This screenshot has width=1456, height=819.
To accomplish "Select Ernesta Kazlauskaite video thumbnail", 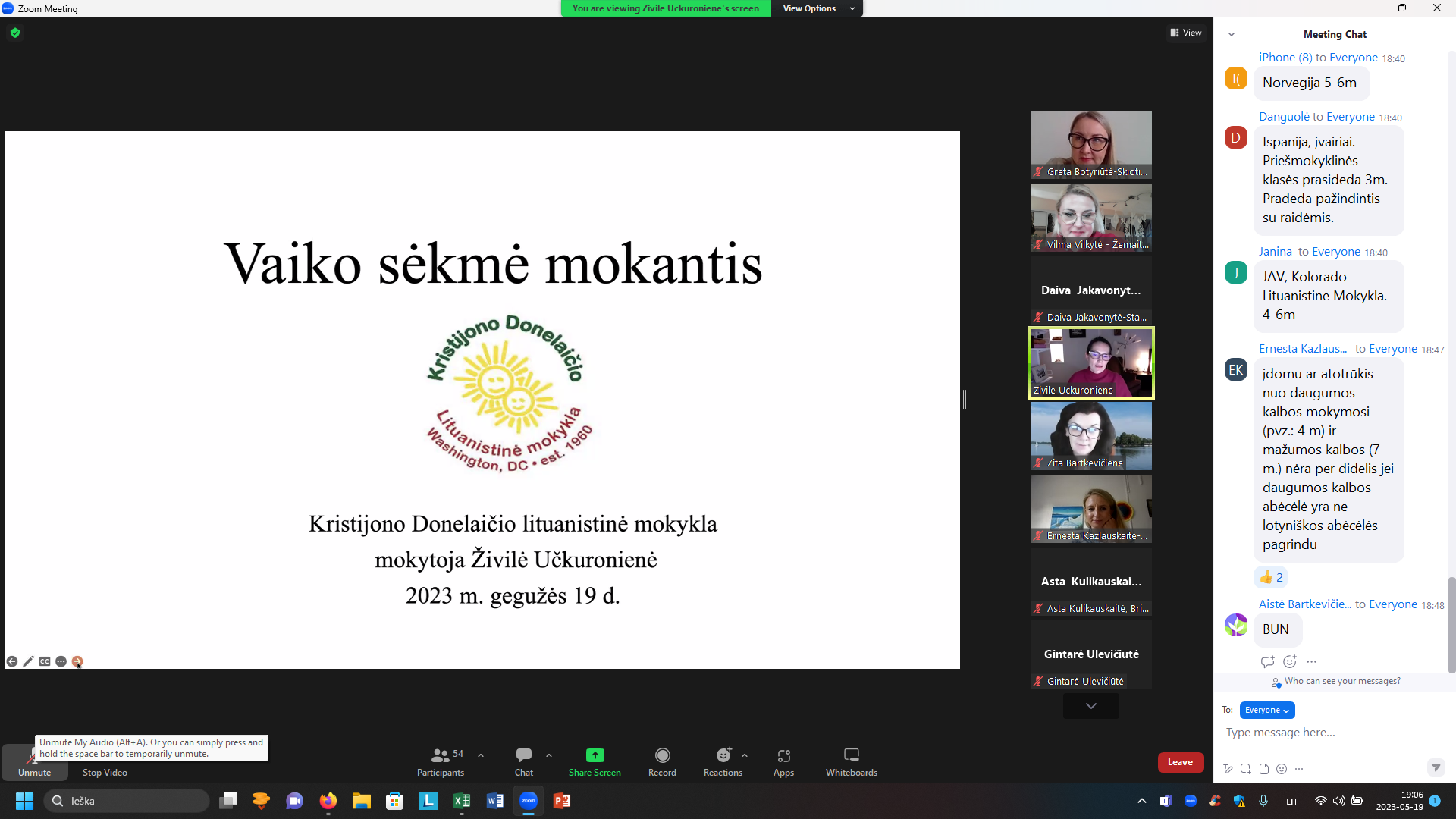I will tap(1091, 509).
